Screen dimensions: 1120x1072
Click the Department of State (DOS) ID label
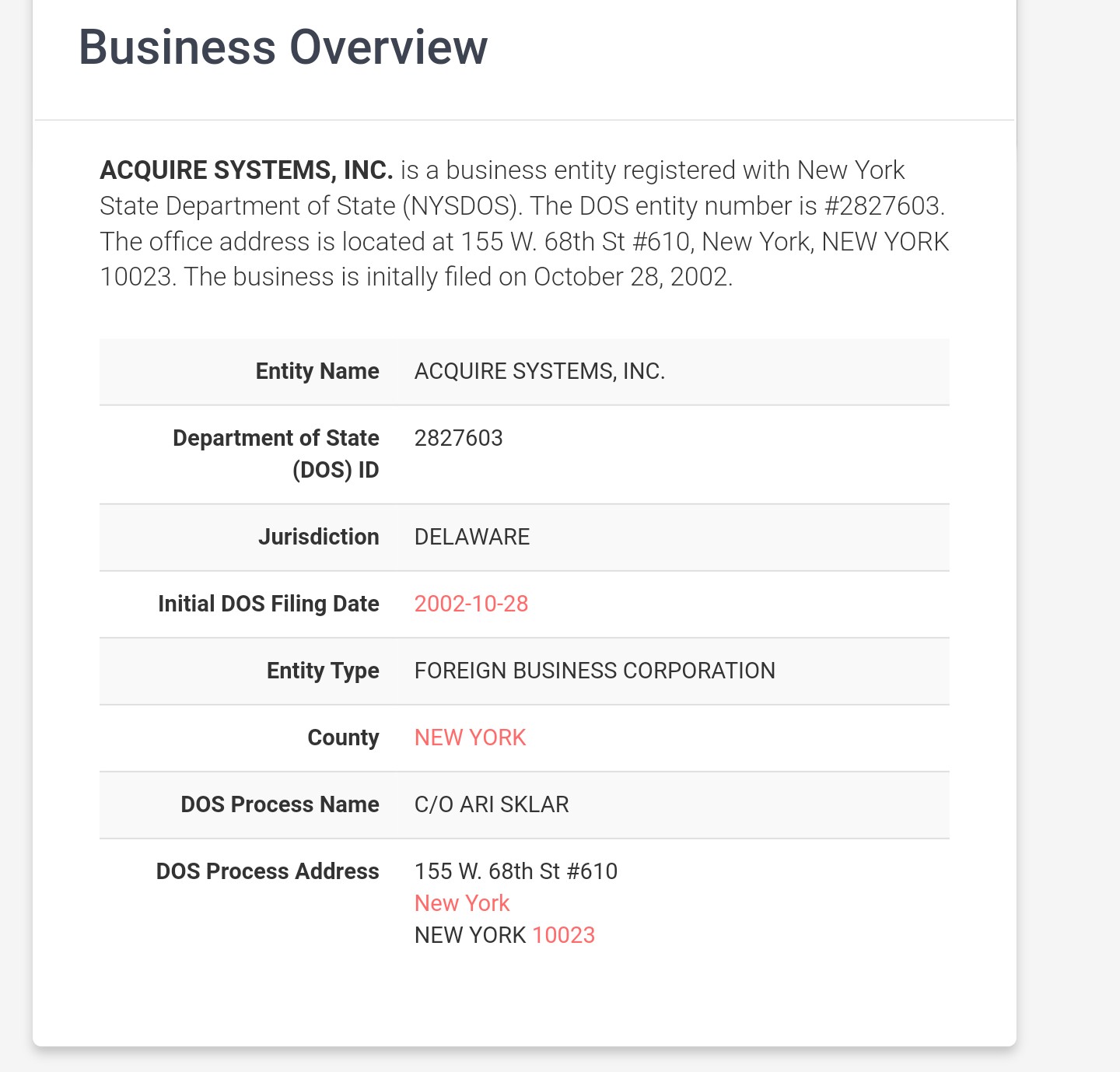click(276, 454)
